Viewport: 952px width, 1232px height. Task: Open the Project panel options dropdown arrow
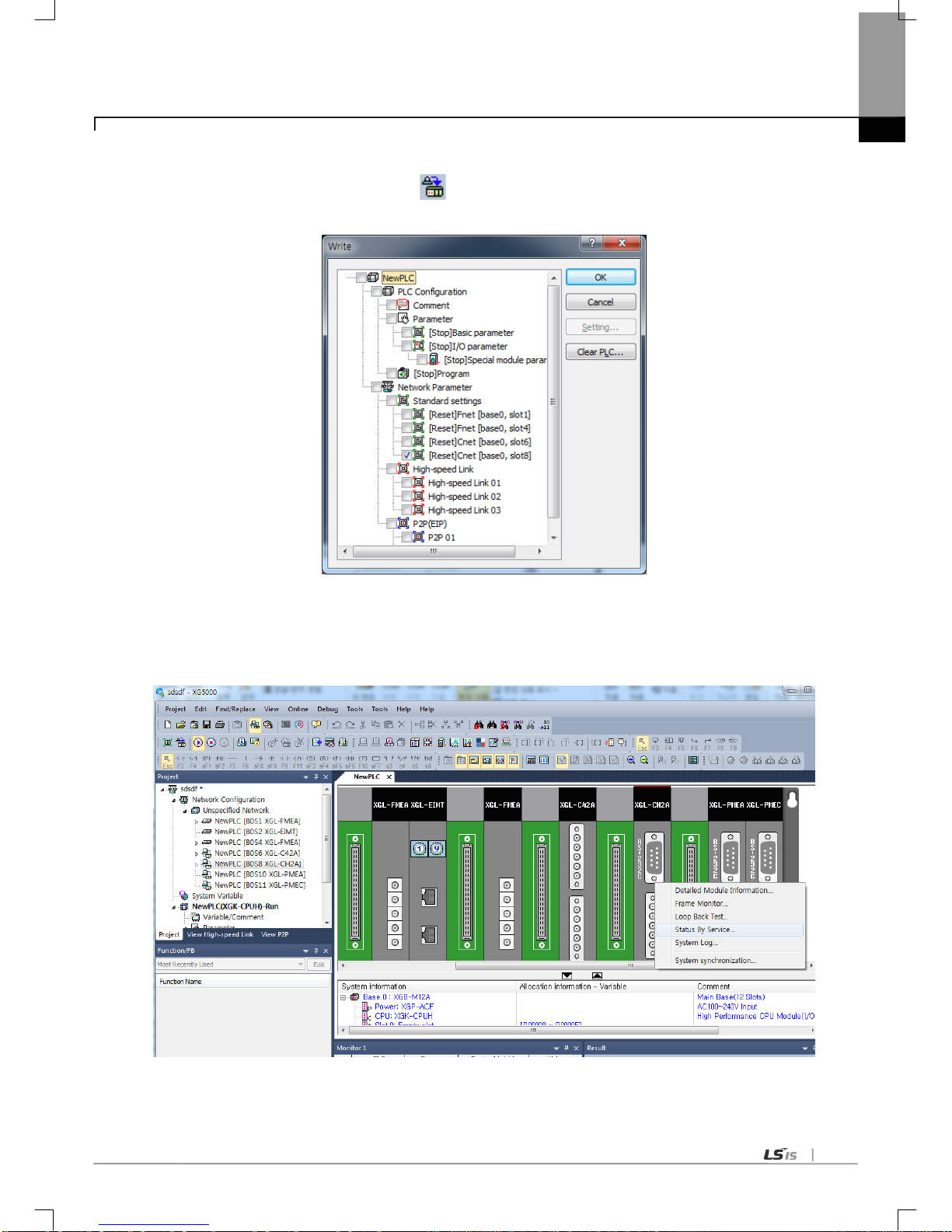pos(305,777)
